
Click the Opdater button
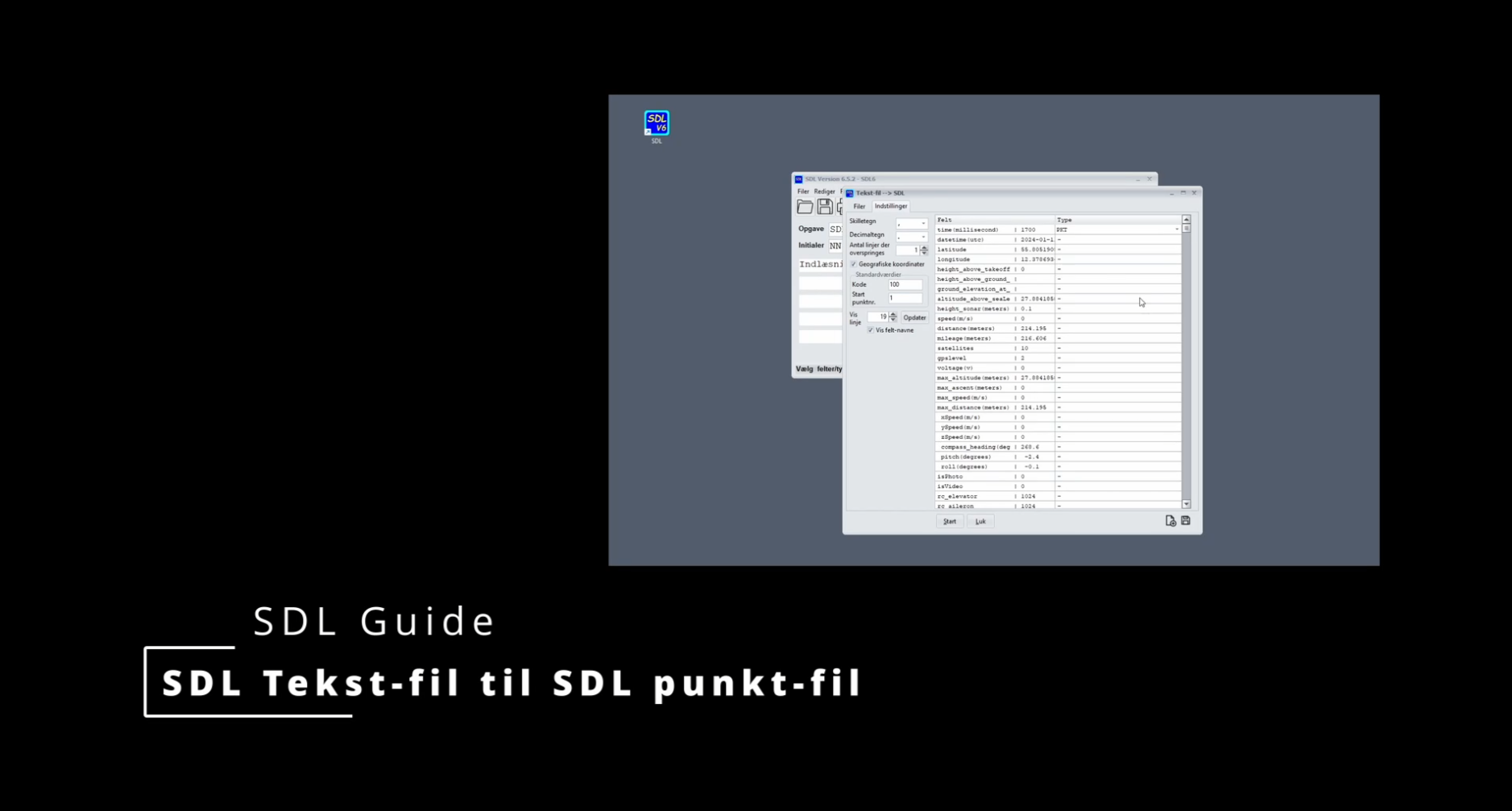coord(914,317)
